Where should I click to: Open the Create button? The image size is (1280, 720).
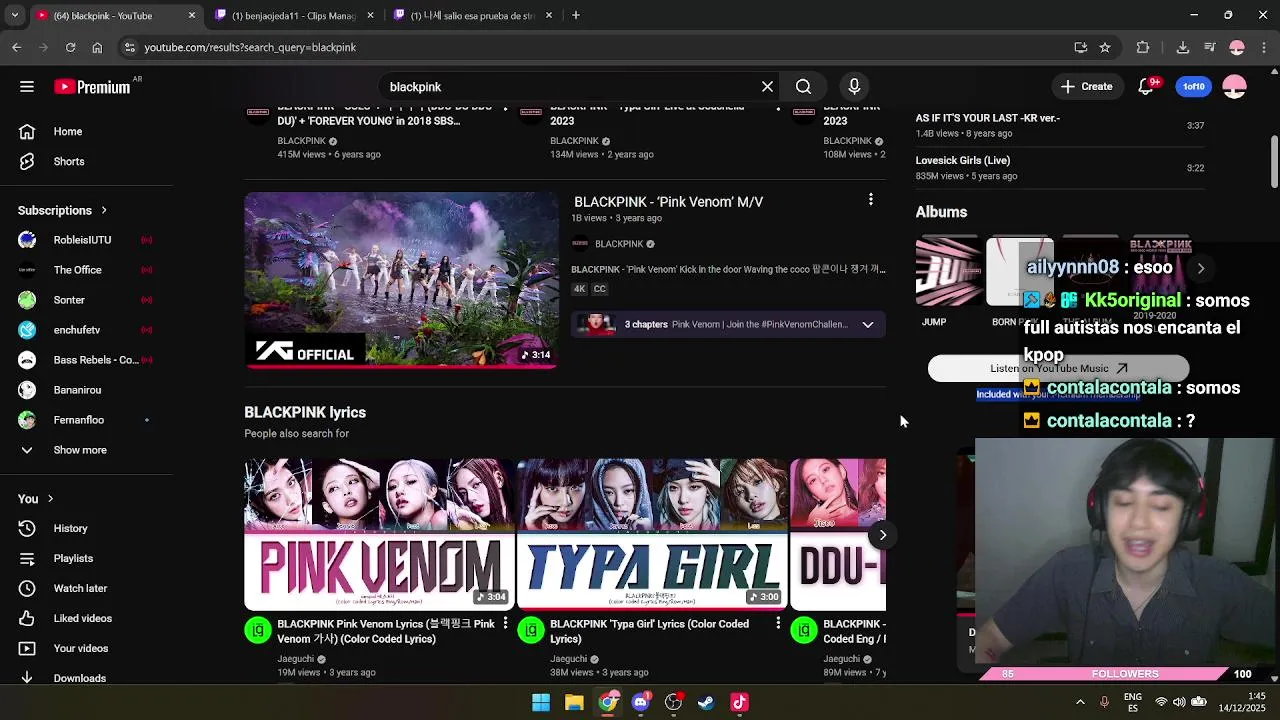[x=1086, y=87]
